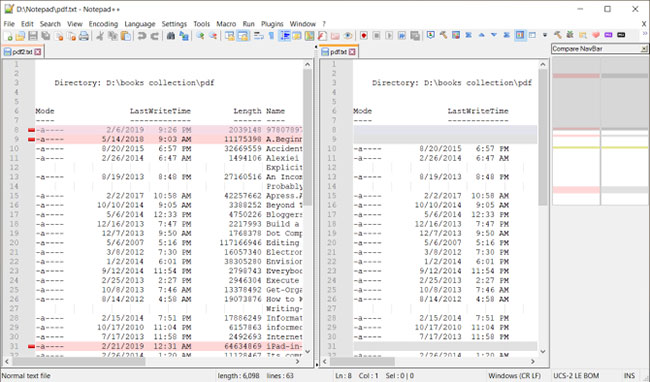Click line 31 iPad-in row in pdf2.txt
This screenshot has height=382, width=650.
coord(169,346)
